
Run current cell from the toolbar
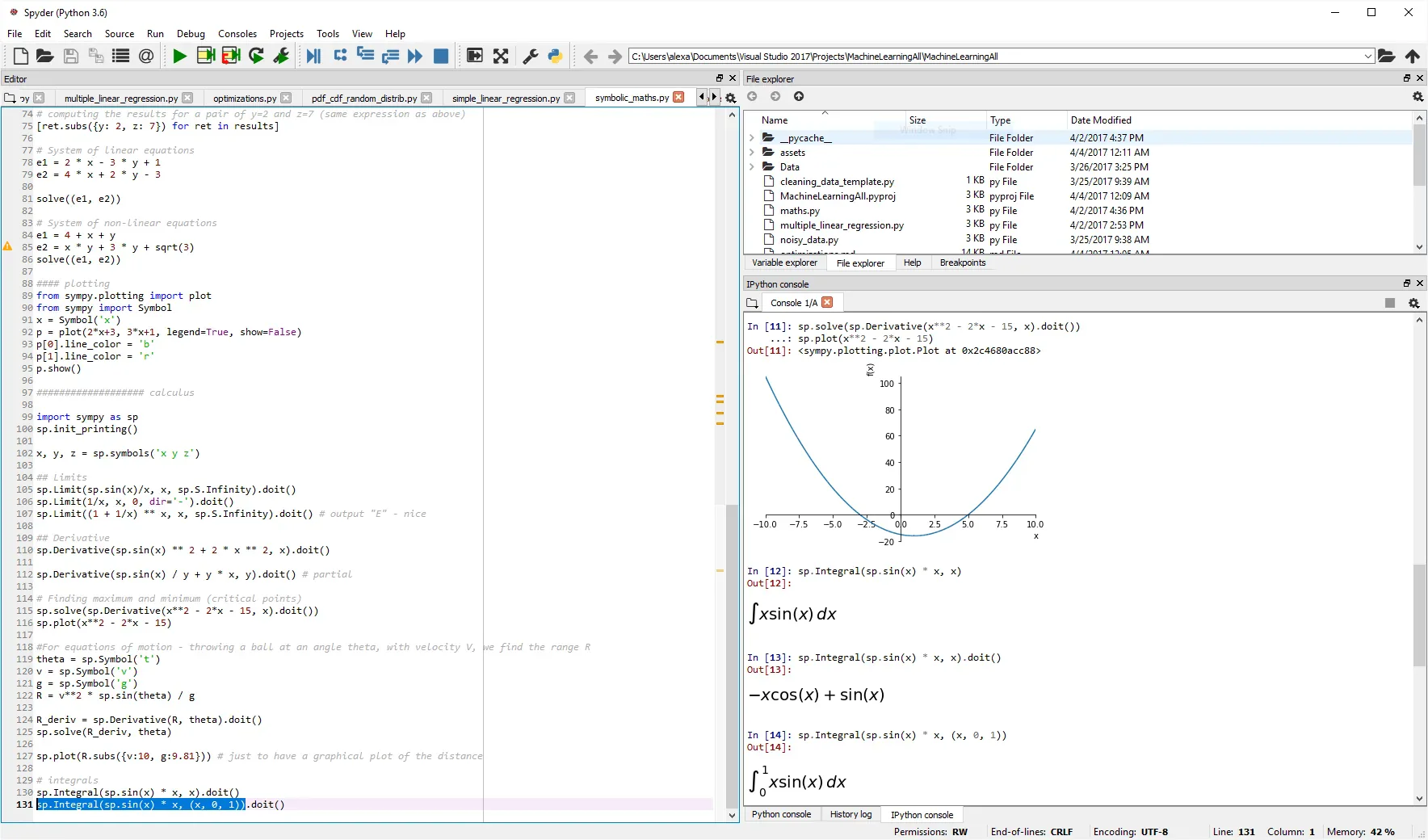coord(206,56)
